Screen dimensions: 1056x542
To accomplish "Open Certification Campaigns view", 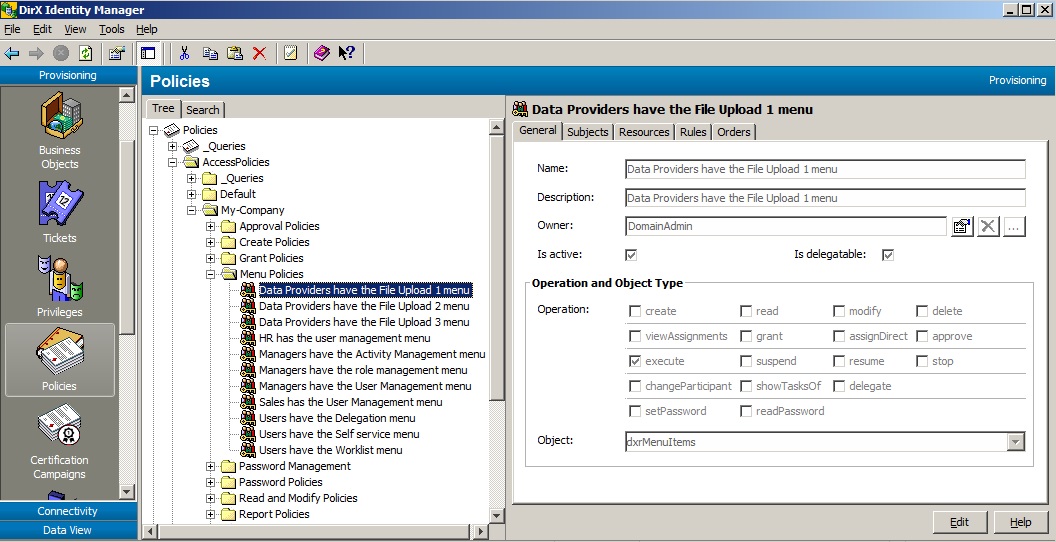I will [x=60, y=438].
